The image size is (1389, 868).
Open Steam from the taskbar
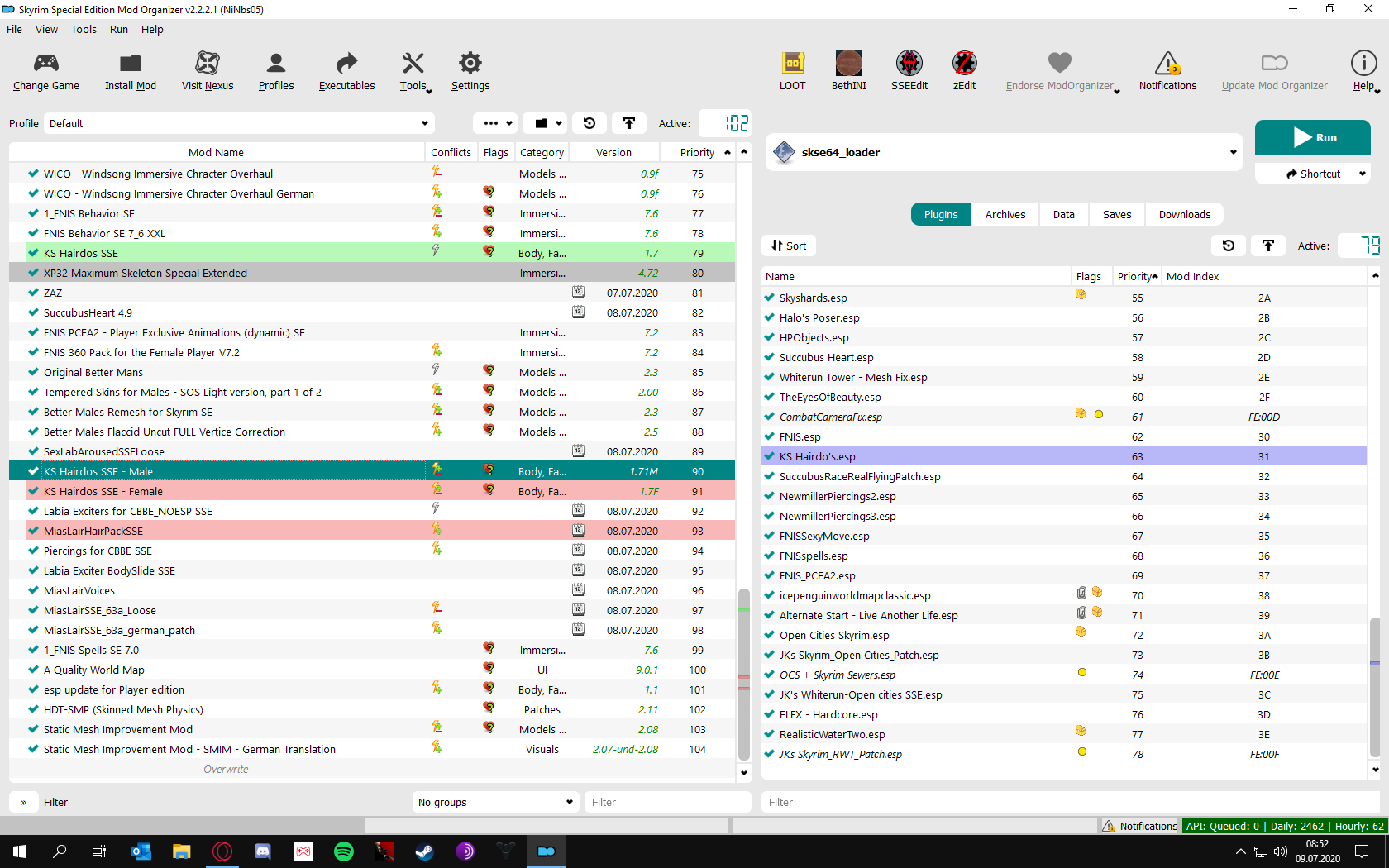click(425, 851)
